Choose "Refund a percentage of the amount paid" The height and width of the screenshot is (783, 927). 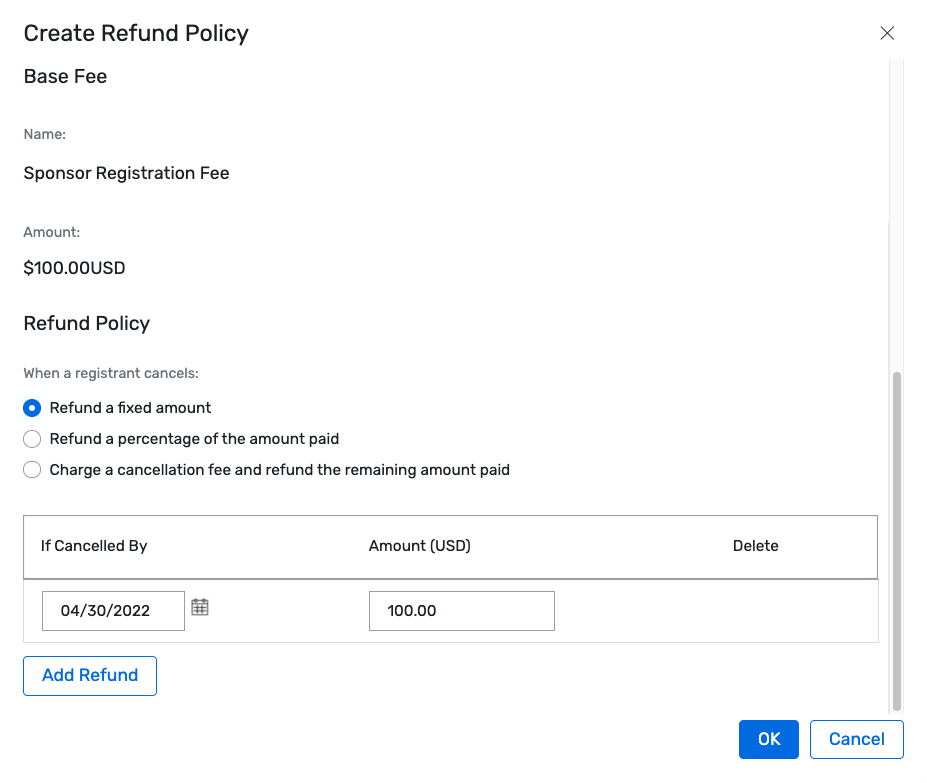pos(31,439)
